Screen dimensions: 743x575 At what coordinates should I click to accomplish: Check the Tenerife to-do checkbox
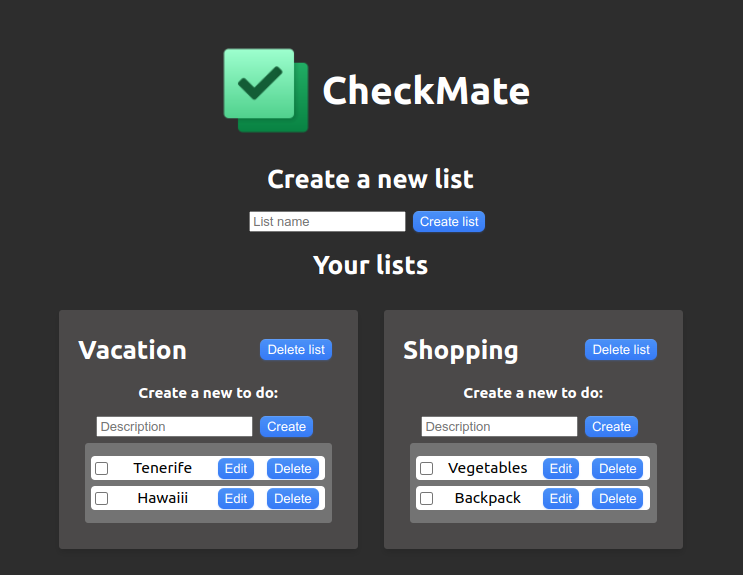click(x=101, y=468)
